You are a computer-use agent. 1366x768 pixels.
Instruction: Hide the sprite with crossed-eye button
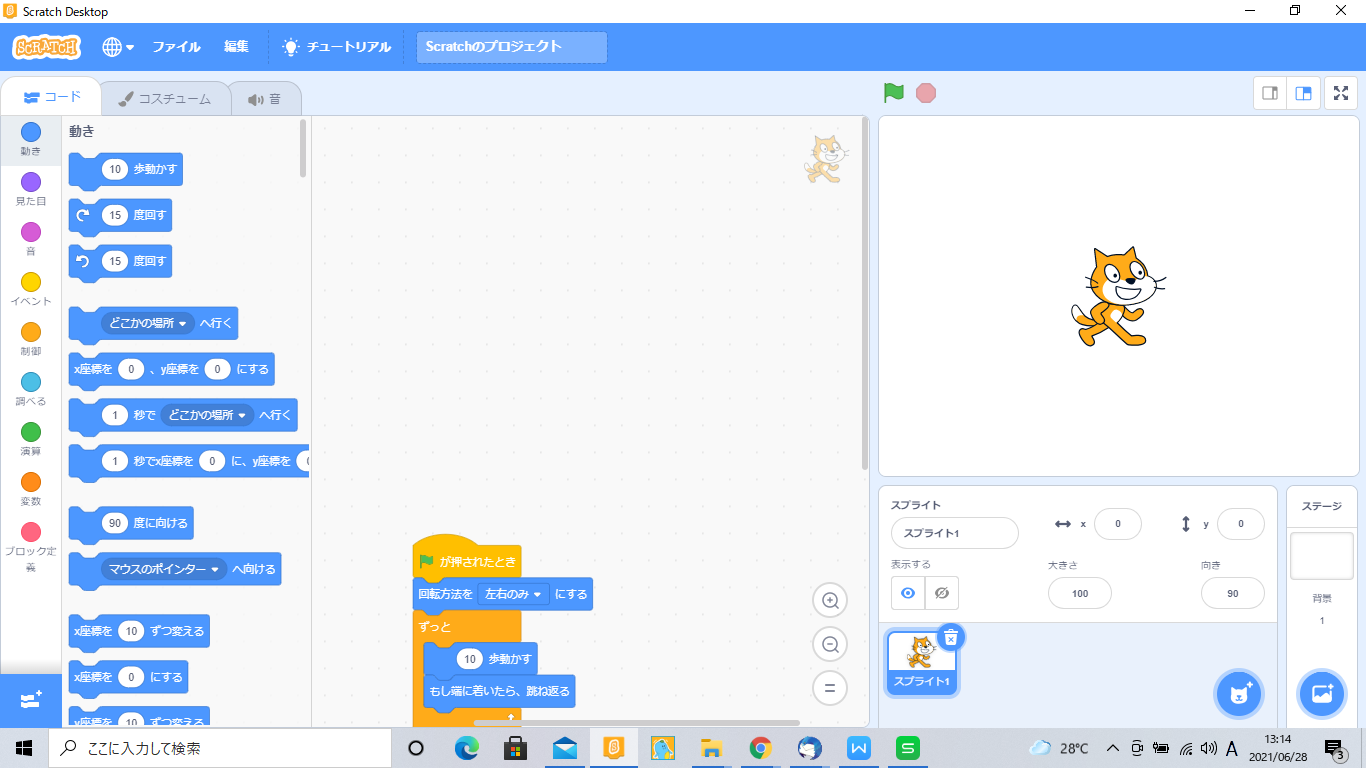coord(942,593)
